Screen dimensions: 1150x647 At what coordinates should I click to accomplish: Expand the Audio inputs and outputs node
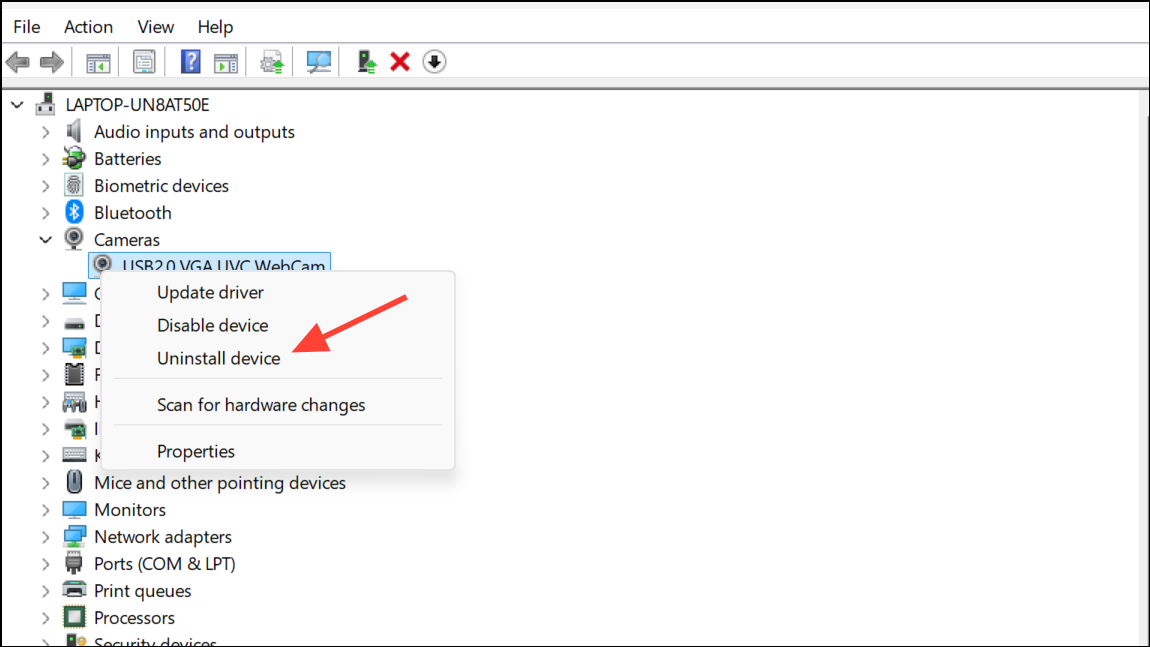(45, 132)
